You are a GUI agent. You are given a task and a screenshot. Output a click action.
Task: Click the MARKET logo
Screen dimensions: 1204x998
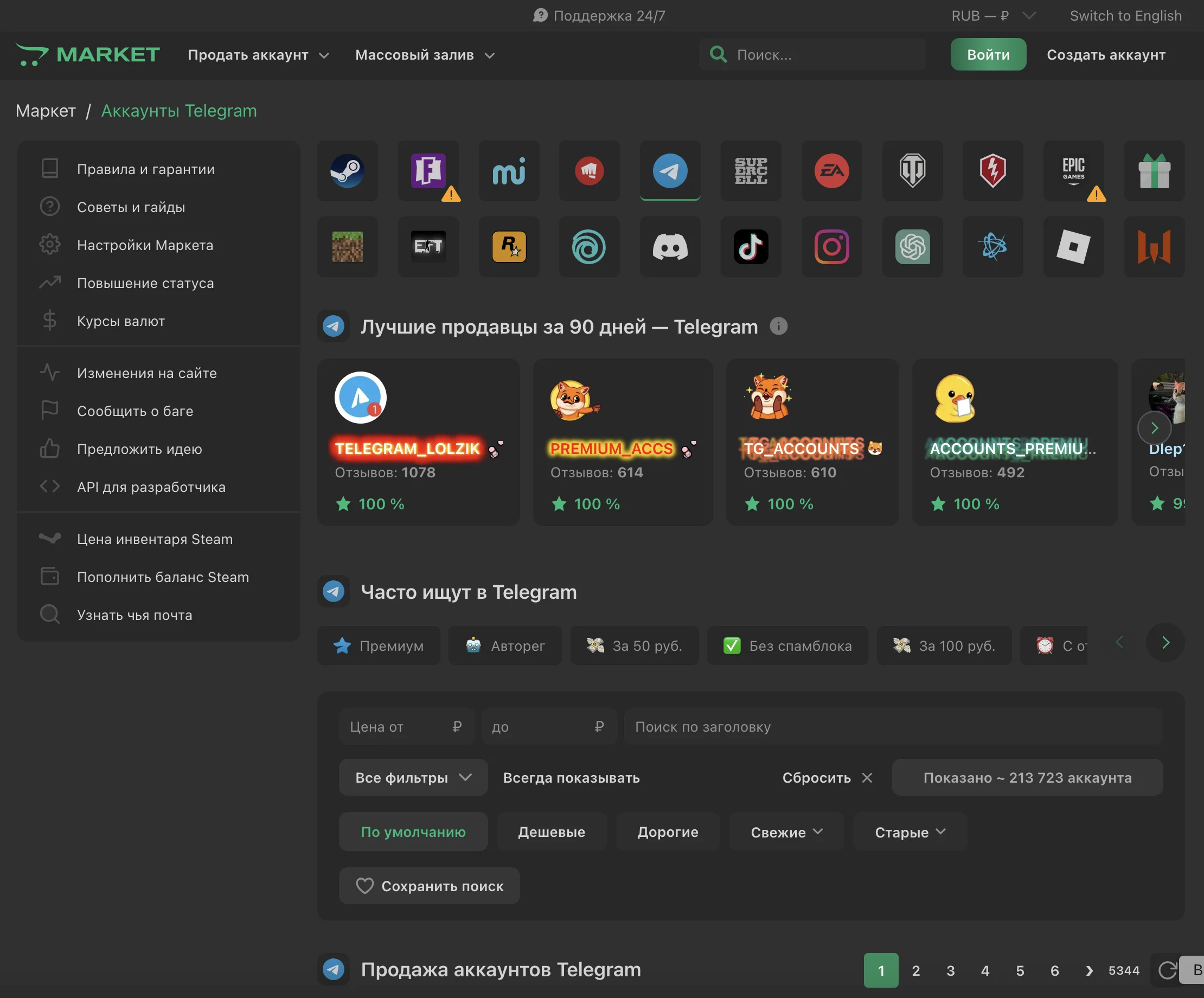88,55
